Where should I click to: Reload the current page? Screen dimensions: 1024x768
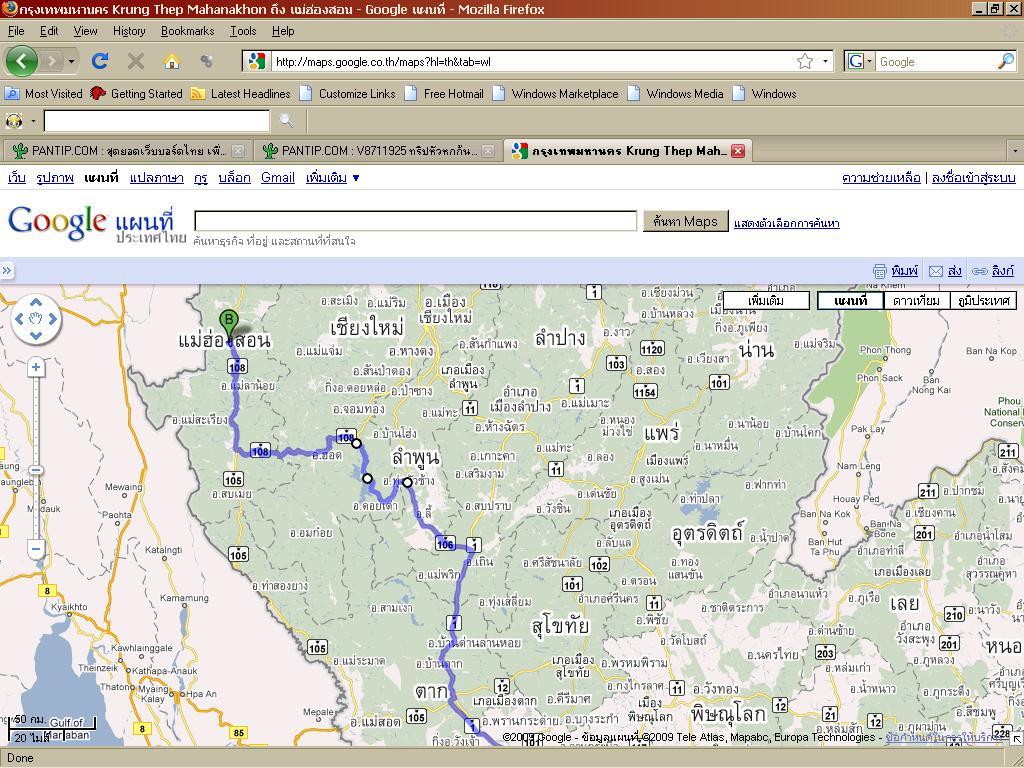100,61
